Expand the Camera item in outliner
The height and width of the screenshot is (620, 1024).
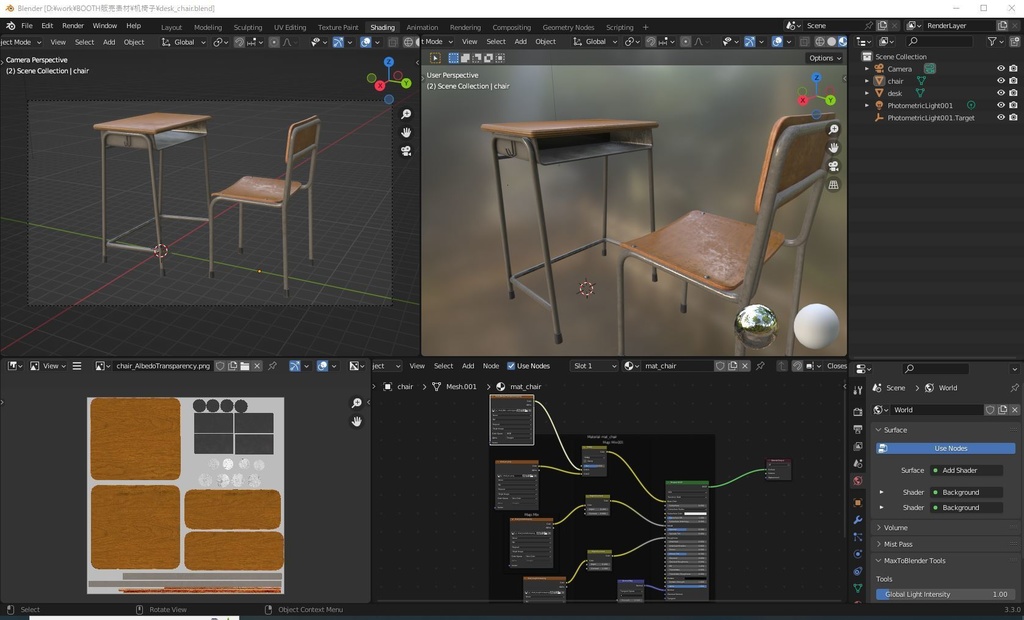[x=867, y=69]
